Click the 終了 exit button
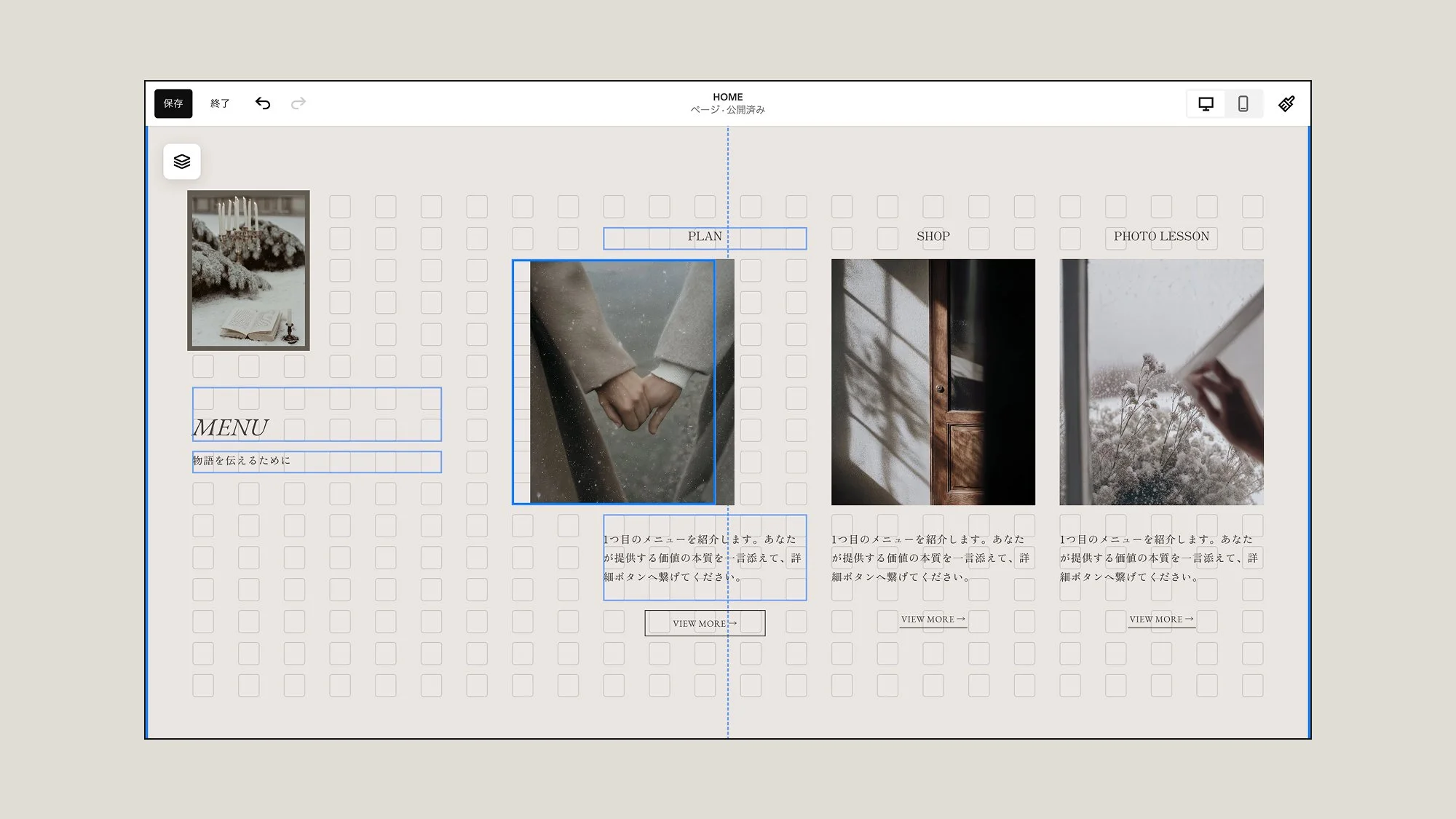This screenshot has height=819, width=1456. pos(220,103)
